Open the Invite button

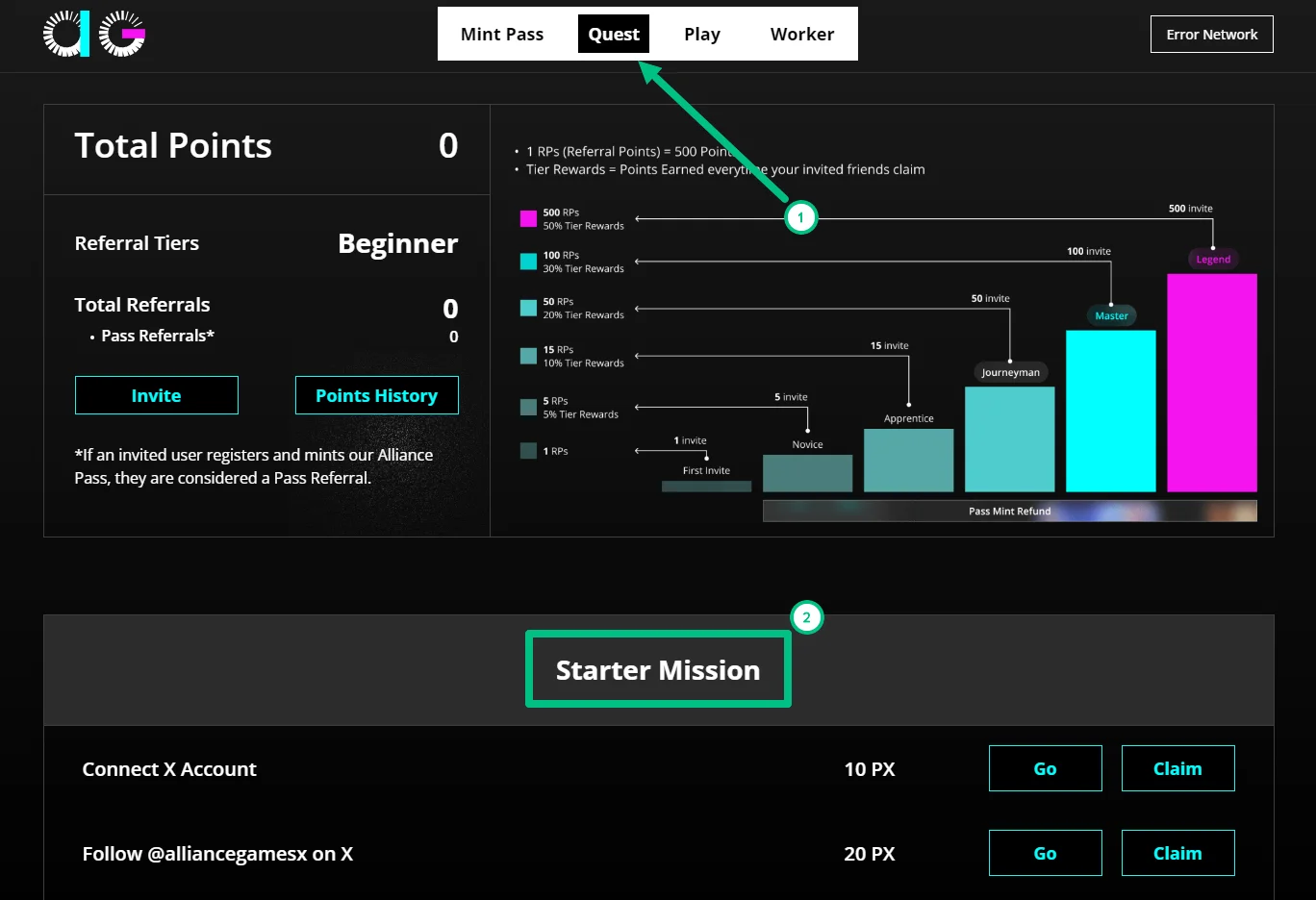pos(157,395)
